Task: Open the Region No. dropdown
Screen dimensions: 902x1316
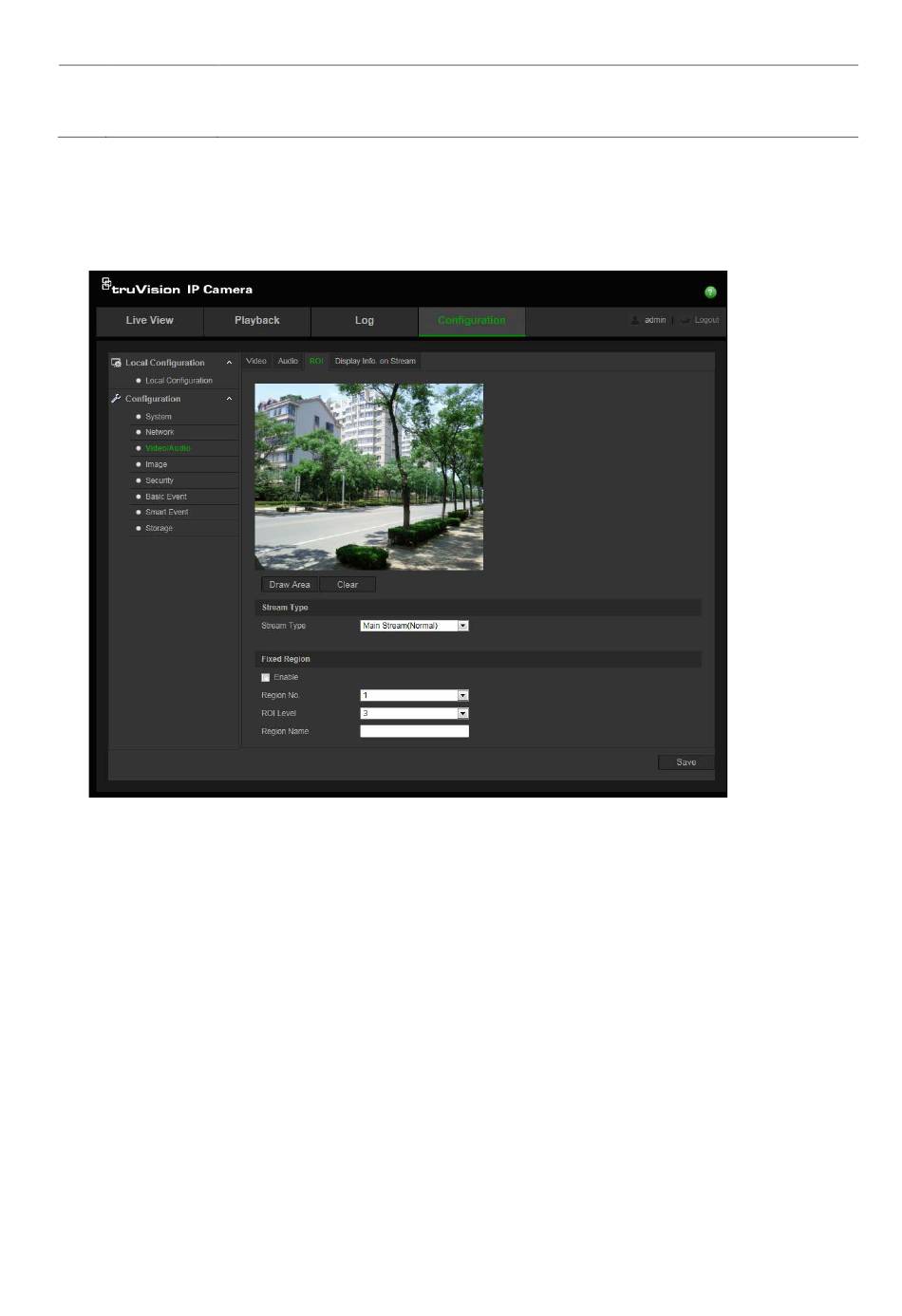Action: pyautogui.click(x=415, y=696)
